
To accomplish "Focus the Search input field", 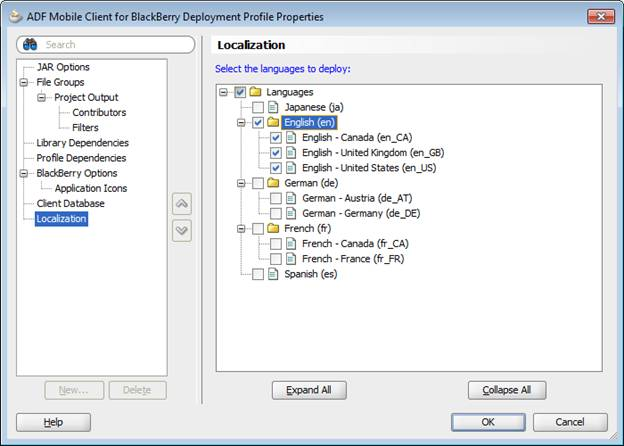I will [x=106, y=45].
